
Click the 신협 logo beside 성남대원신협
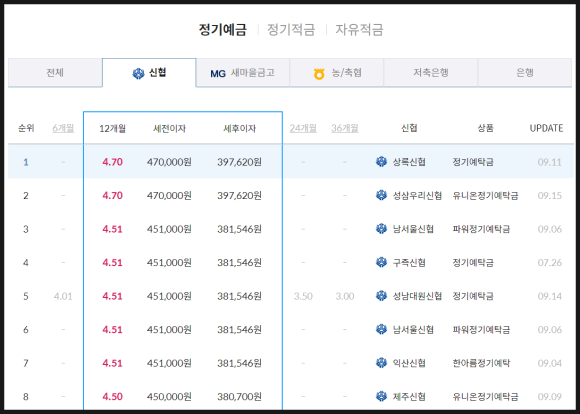click(x=381, y=296)
